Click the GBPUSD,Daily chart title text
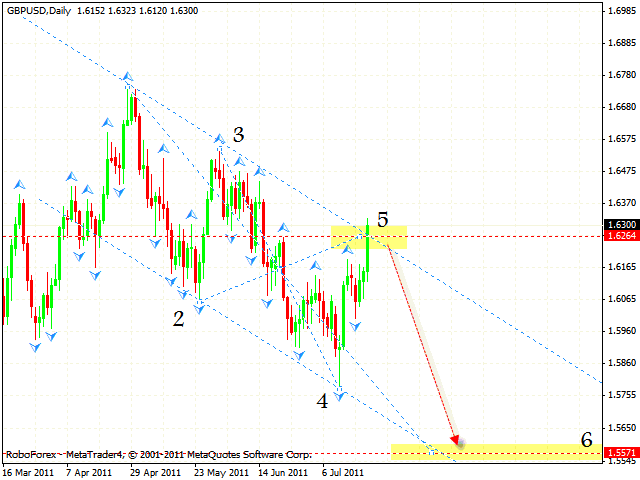The image size is (640, 480). click(38, 11)
